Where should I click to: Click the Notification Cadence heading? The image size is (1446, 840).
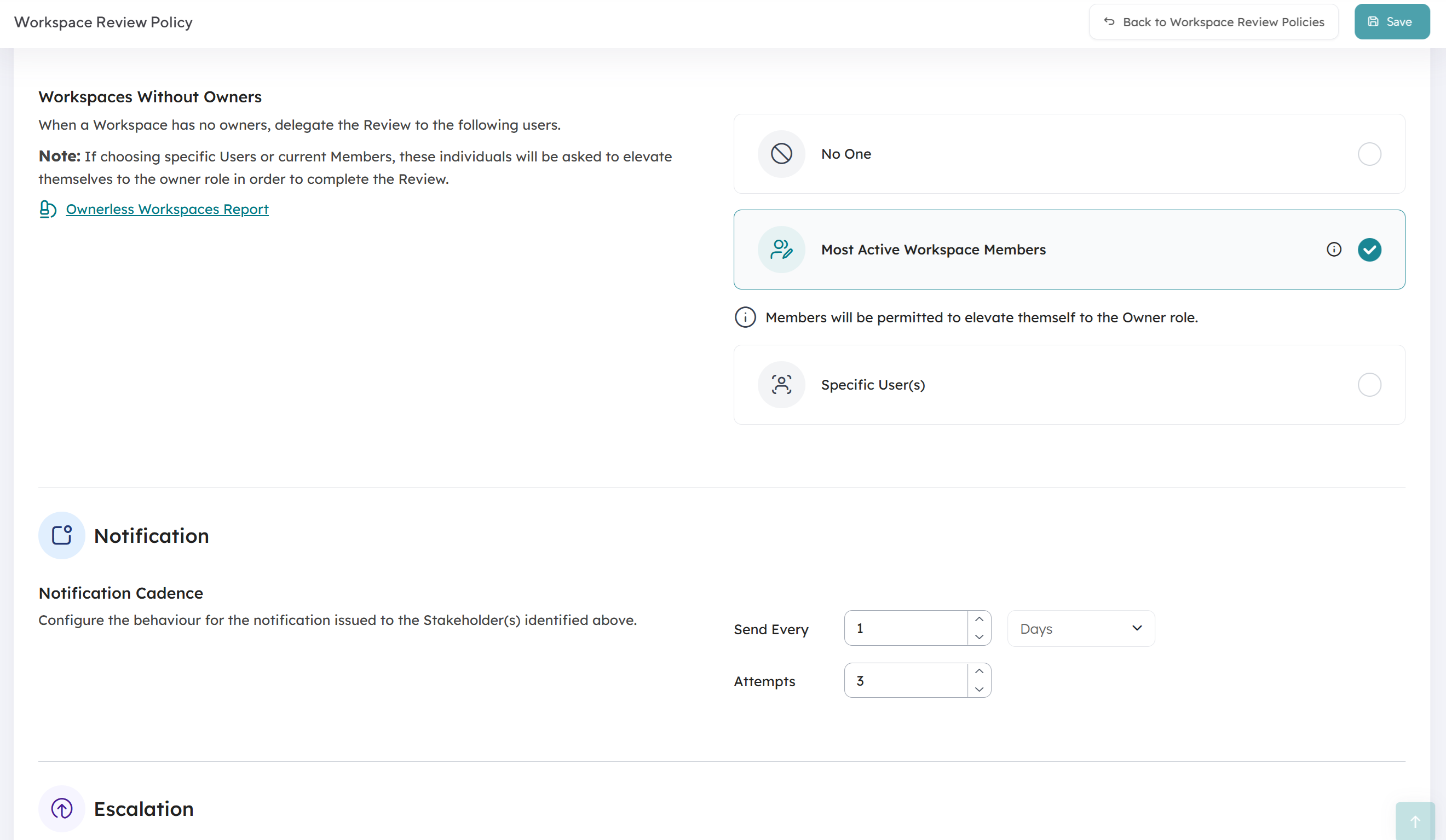coord(120,593)
